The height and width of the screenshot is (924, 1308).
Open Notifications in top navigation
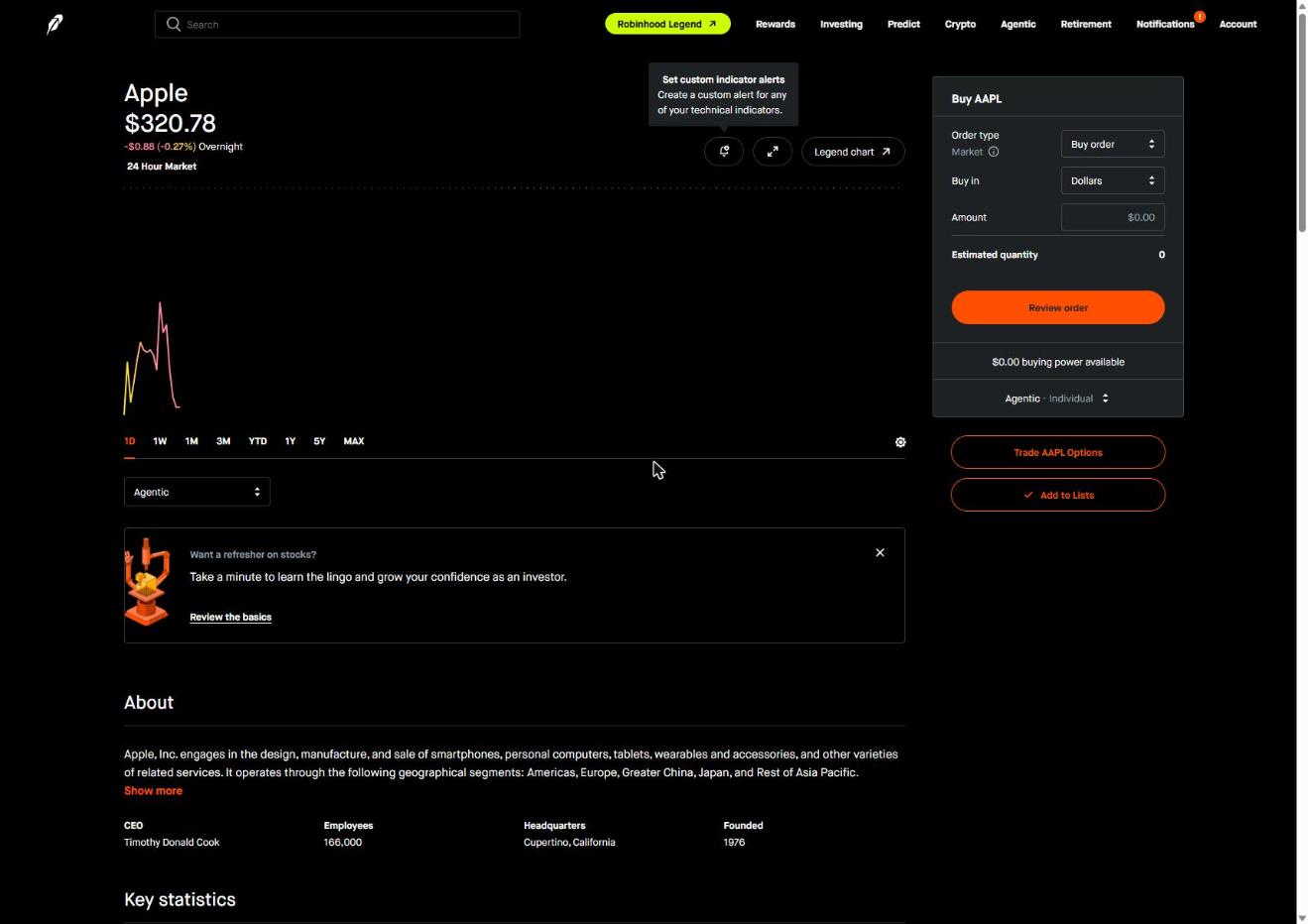click(x=1165, y=24)
